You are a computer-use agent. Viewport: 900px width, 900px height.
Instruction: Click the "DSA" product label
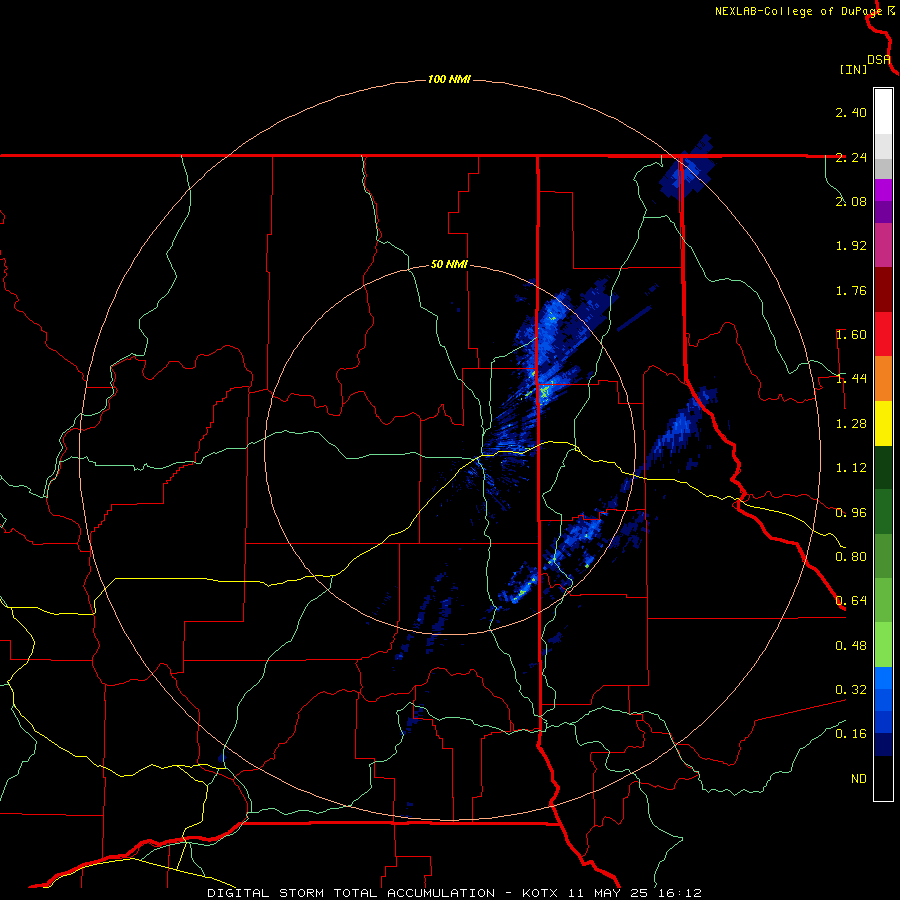pyautogui.click(x=879, y=60)
